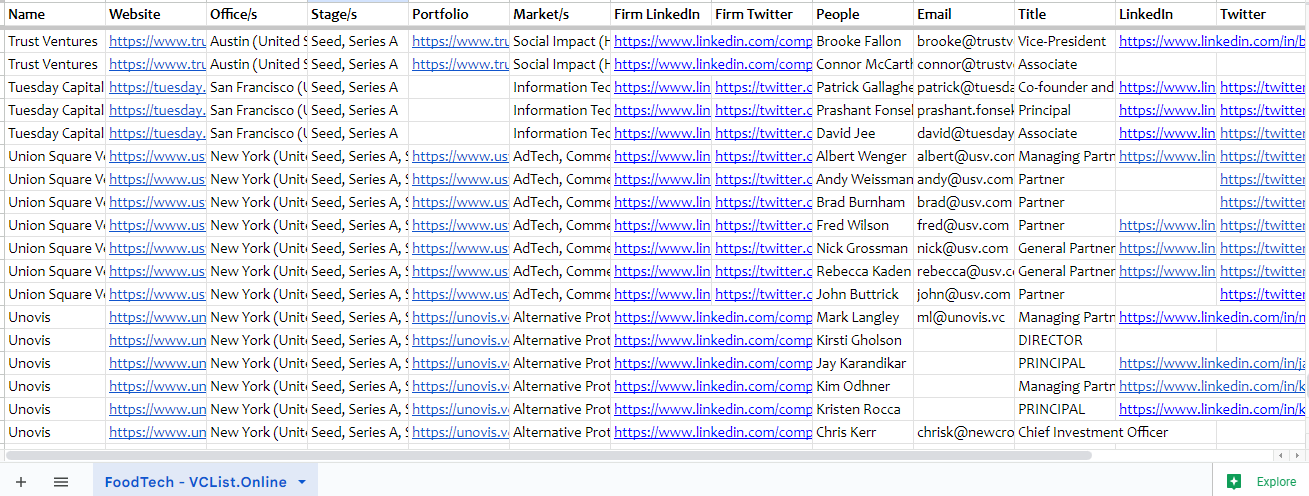The width and height of the screenshot is (1309, 496).
Task: Open the Twitter link in John Buttrick's row
Action: click(x=1262, y=294)
